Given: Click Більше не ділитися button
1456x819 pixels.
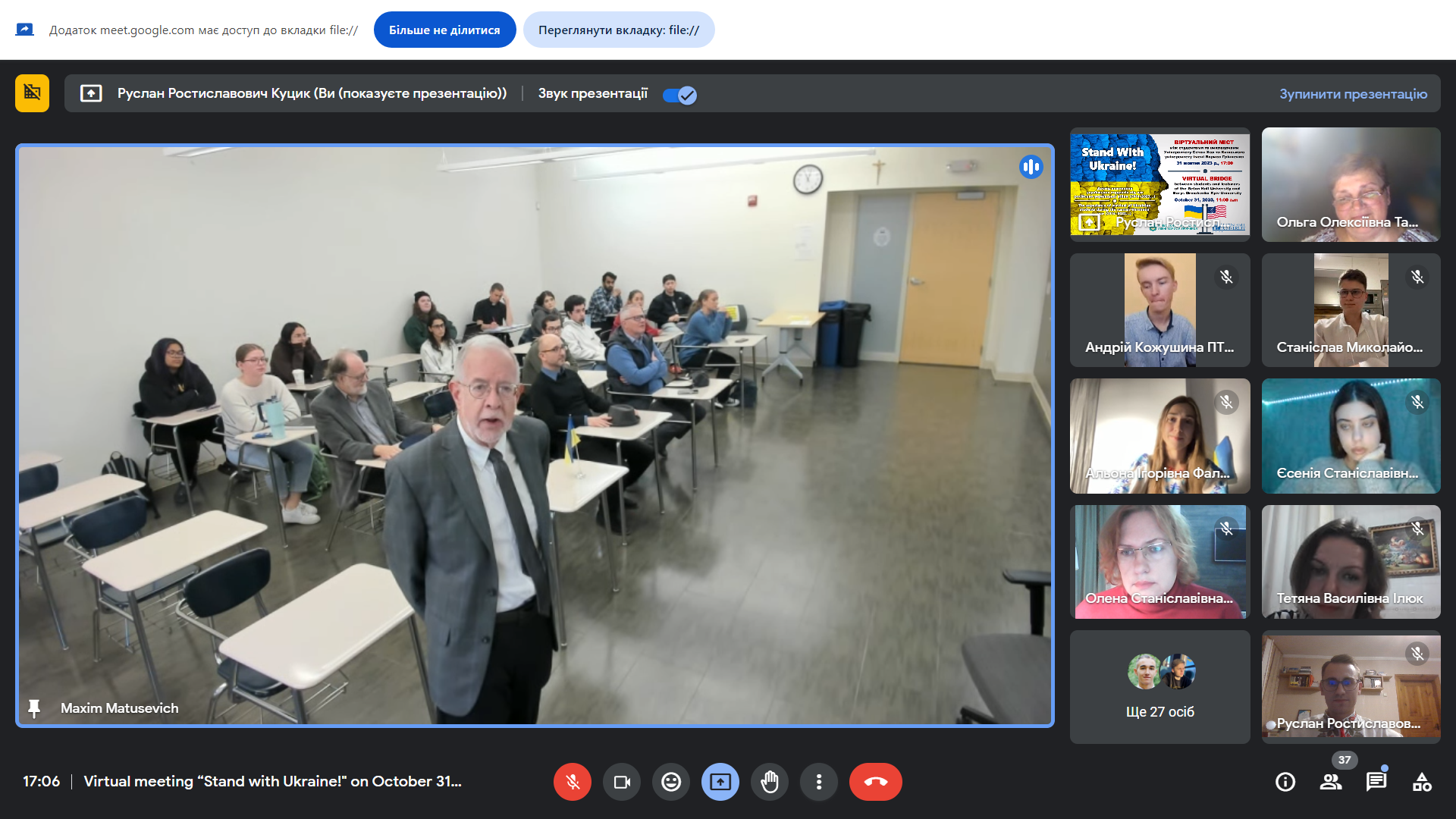Looking at the screenshot, I should tap(444, 30).
